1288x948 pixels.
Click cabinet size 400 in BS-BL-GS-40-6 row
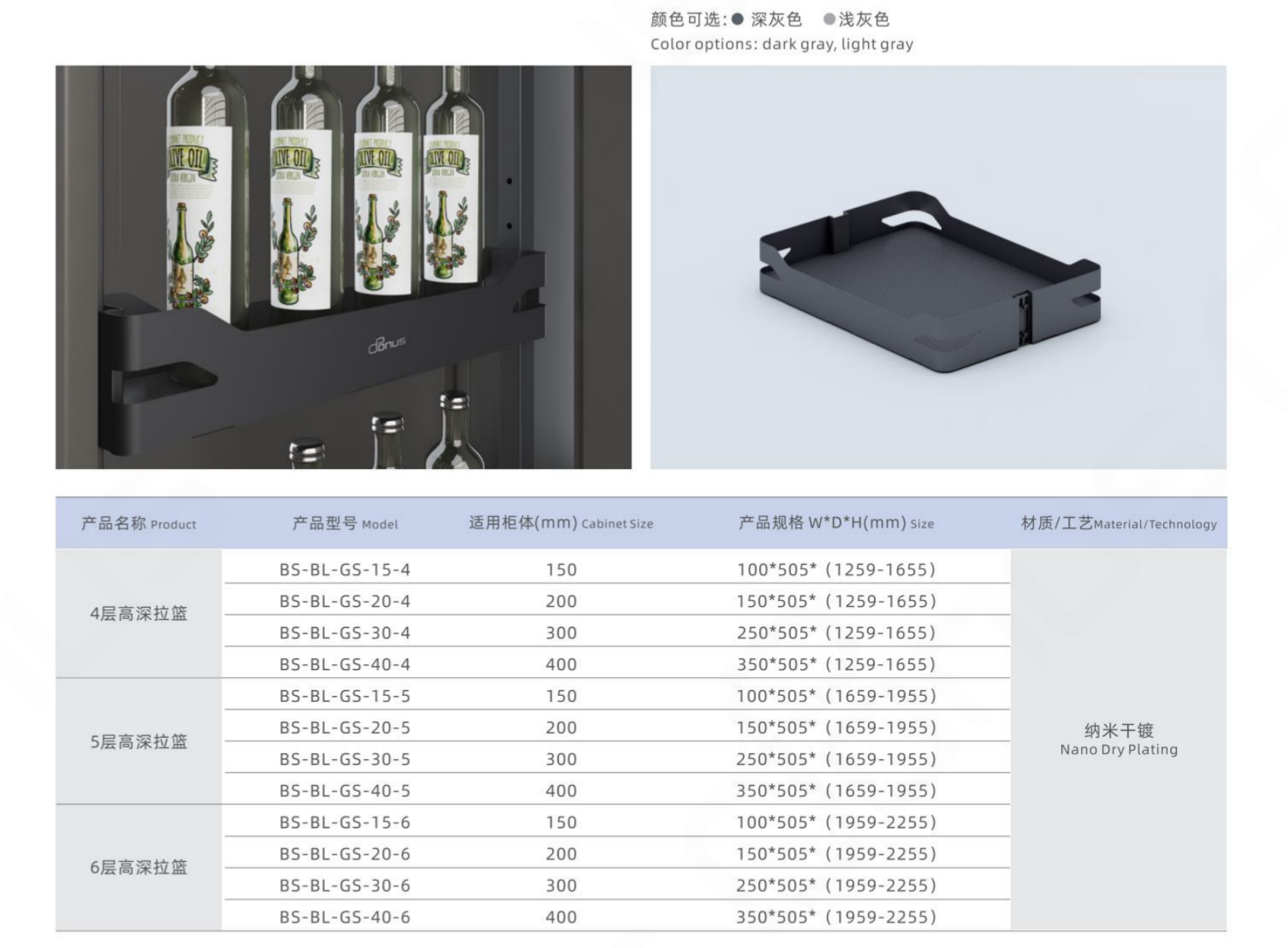(x=561, y=918)
